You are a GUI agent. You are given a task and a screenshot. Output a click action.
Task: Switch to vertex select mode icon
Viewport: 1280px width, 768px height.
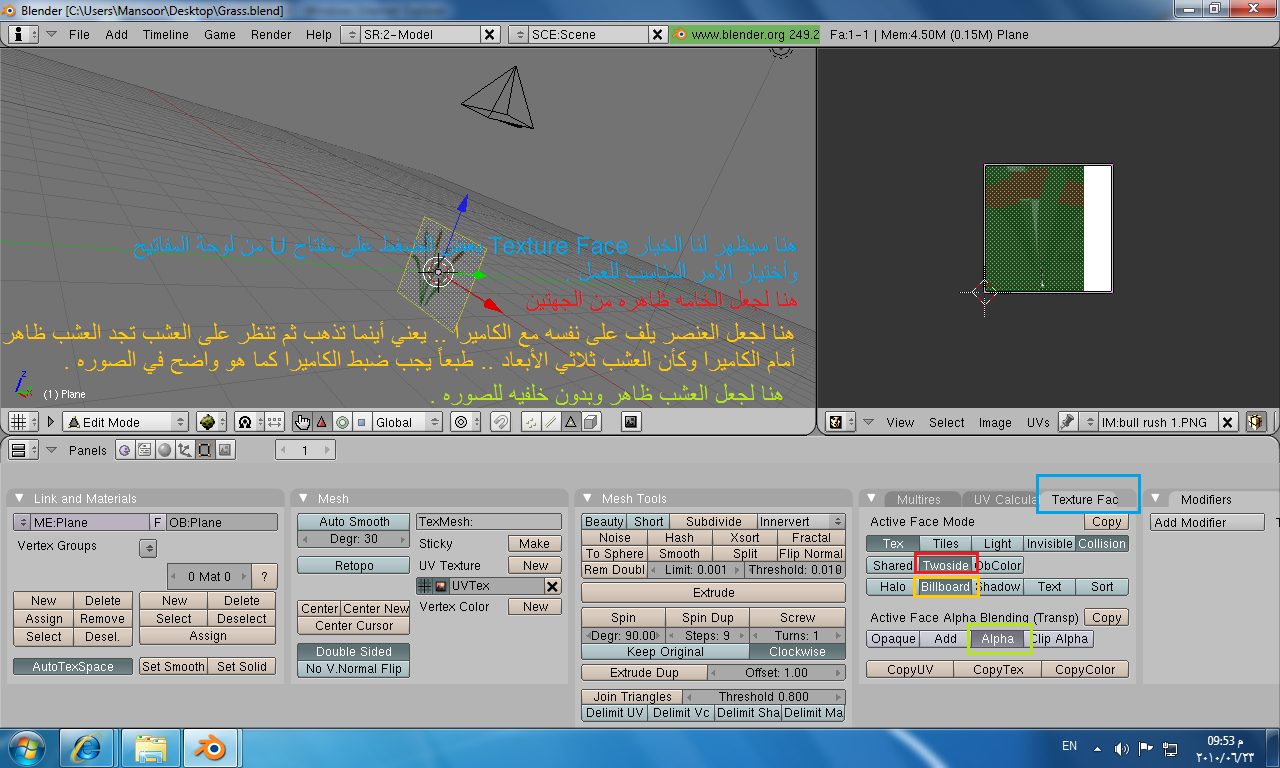point(531,422)
